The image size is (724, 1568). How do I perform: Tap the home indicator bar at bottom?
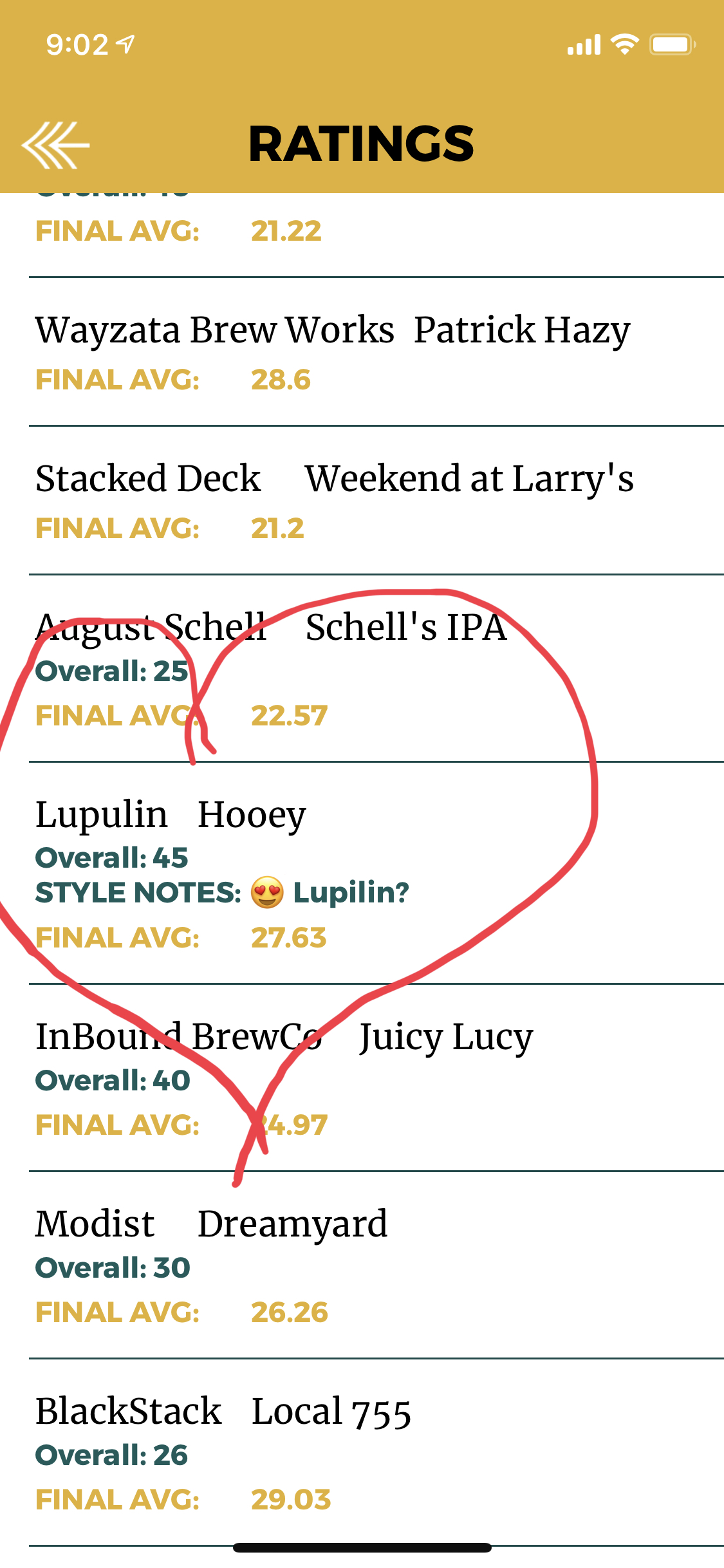tap(362, 1547)
